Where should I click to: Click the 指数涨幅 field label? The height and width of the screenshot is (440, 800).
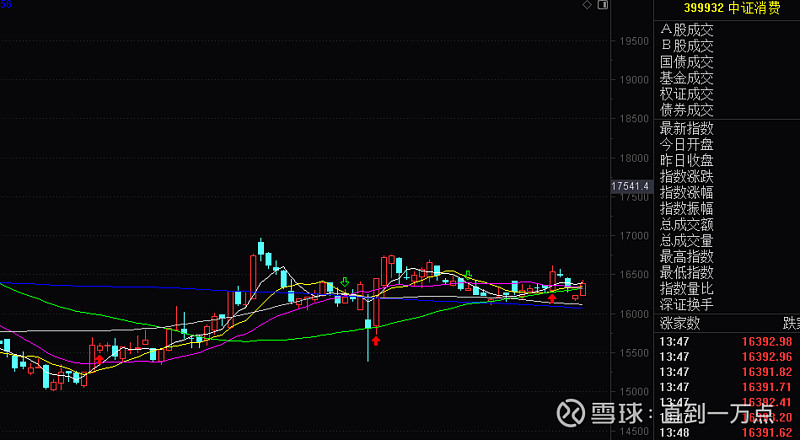[x=686, y=192]
